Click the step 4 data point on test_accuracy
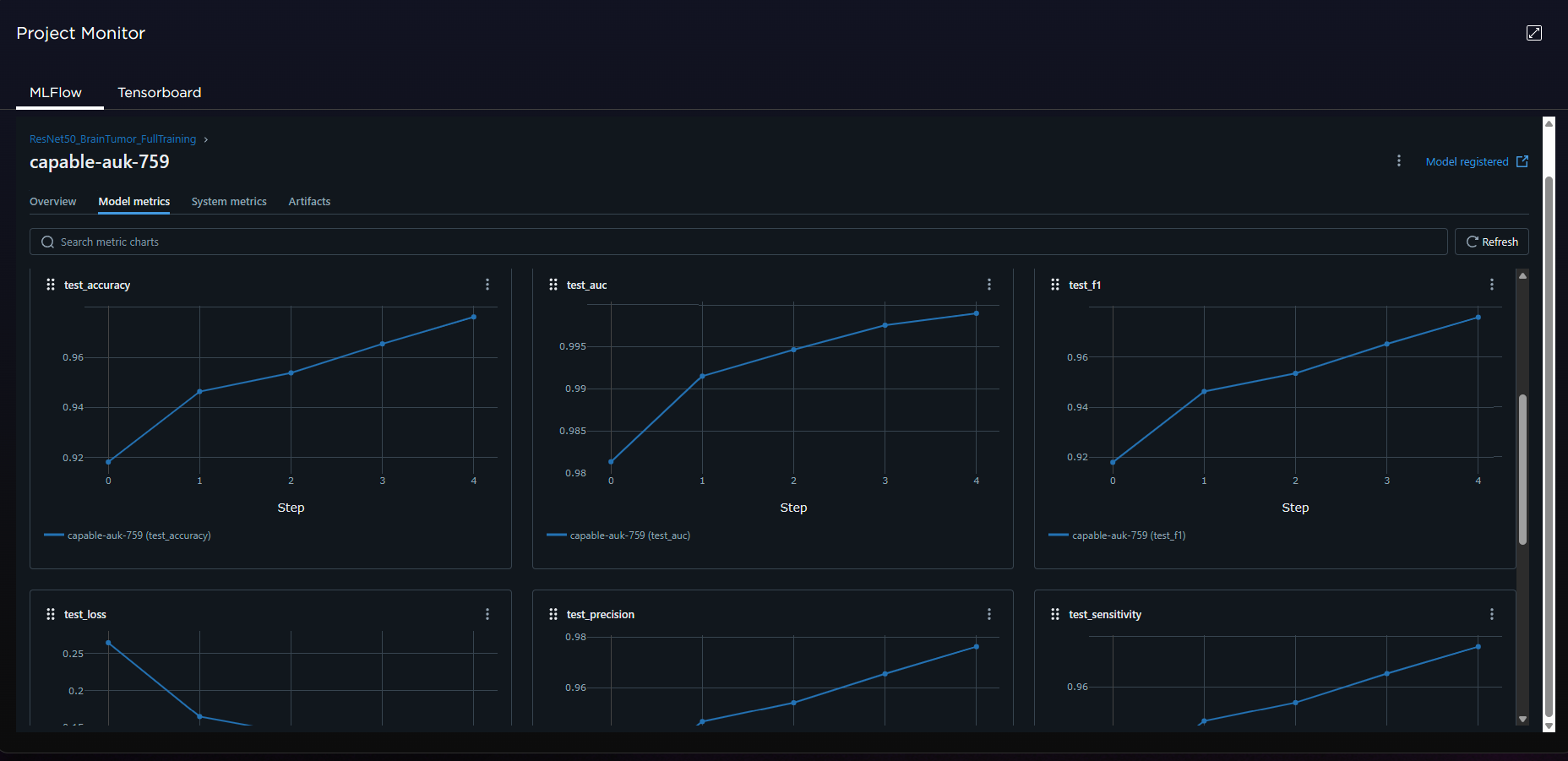 click(x=474, y=317)
